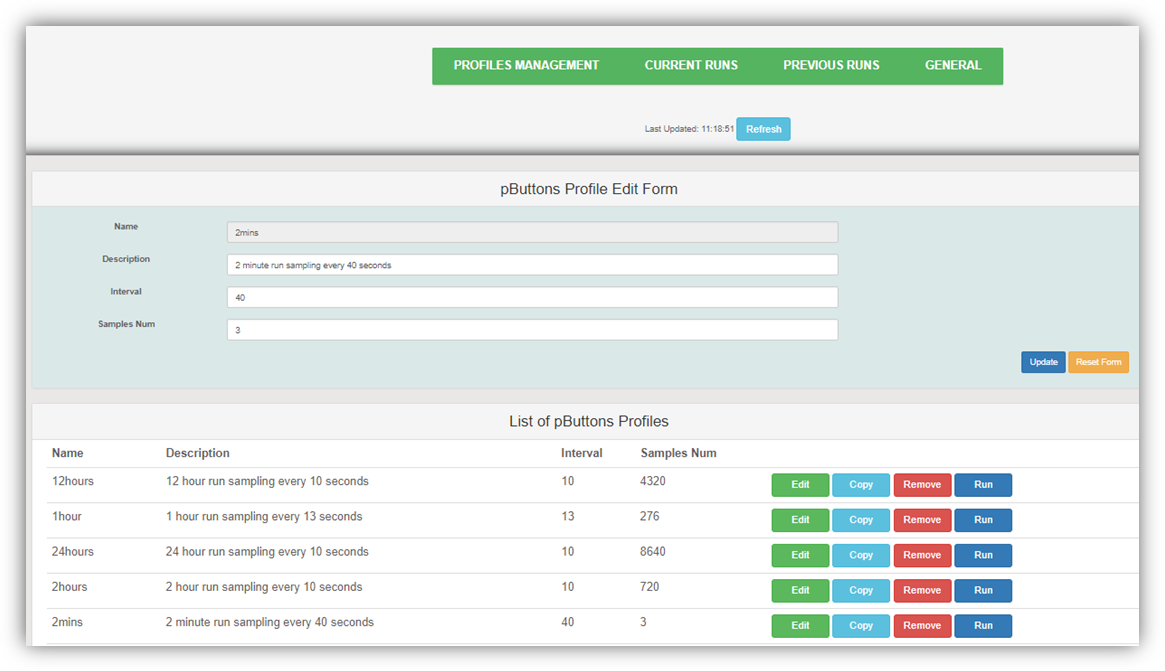This screenshot has width=1165, height=671.
Task: Remove the 1hour profile
Action: tap(922, 520)
